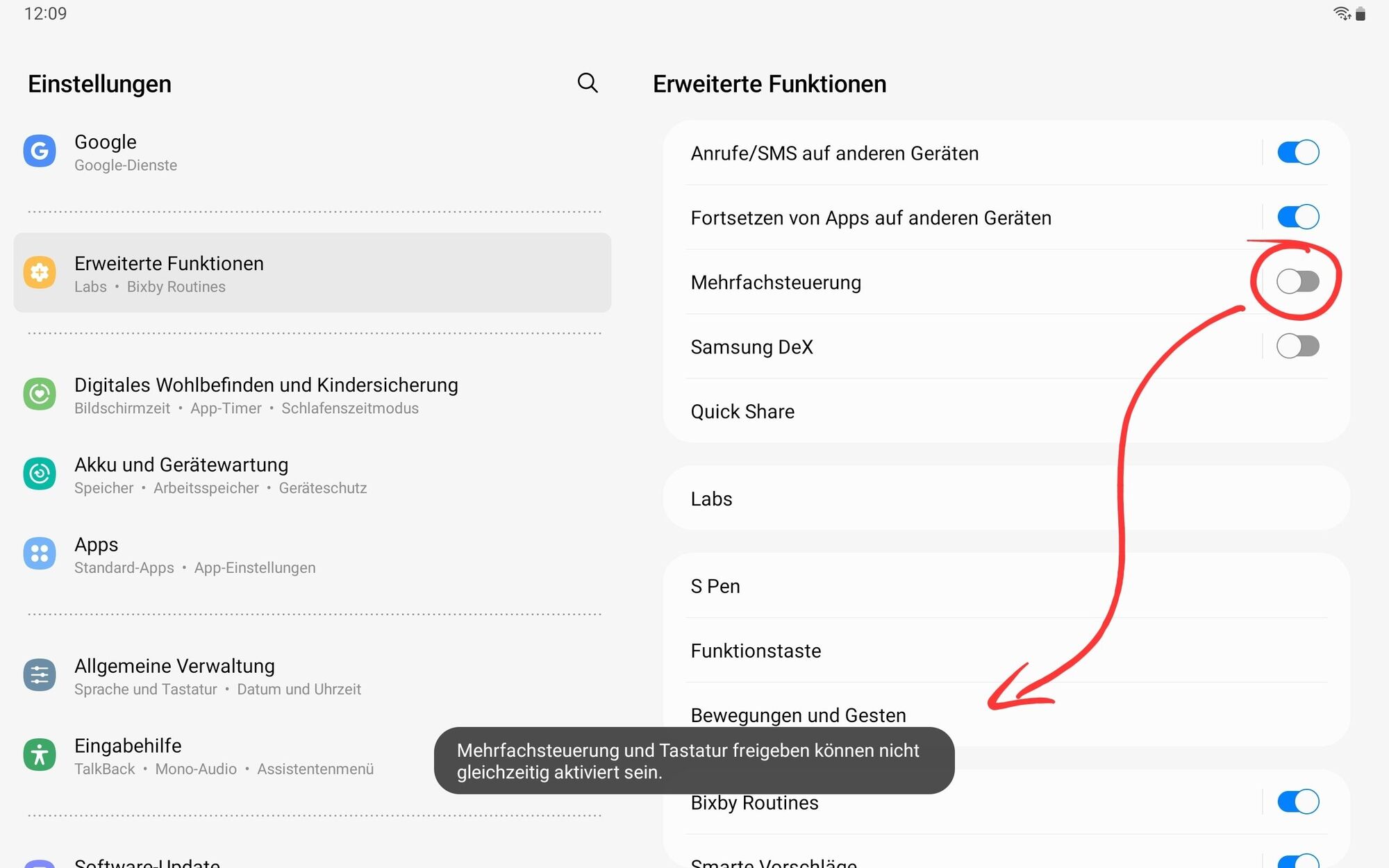This screenshot has height=868, width=1389.
Task: Open the S Pen settings
Action: pos(1006,586)
